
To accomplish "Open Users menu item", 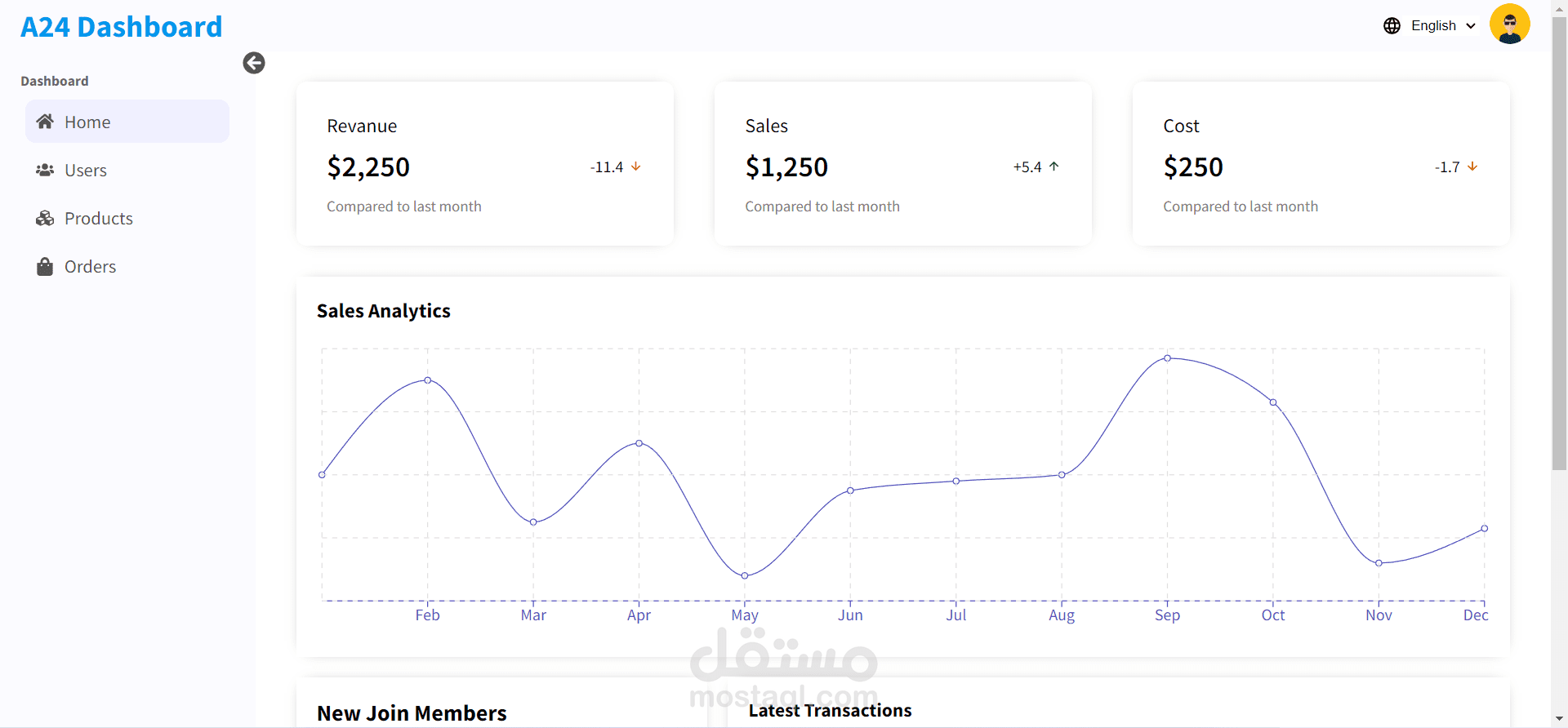I will coord(127,170).
